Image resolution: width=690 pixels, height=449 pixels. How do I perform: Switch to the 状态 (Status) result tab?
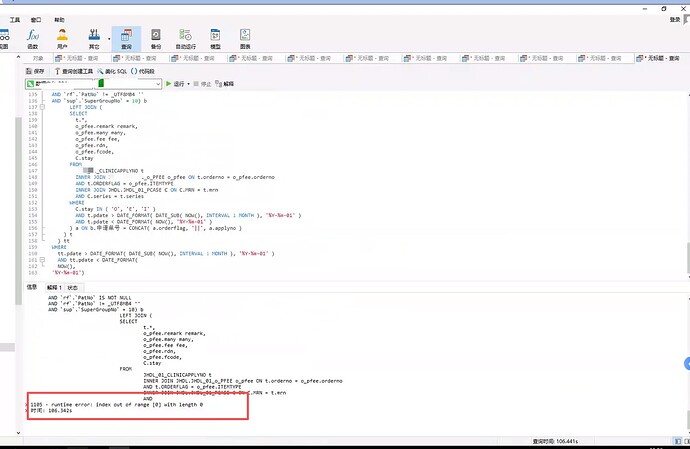[73, 287]
